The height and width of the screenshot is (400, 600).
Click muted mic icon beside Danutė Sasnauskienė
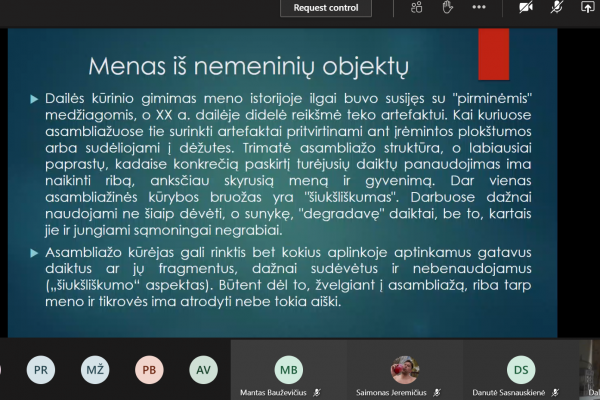pyautogui.click(x=555, y=393)
